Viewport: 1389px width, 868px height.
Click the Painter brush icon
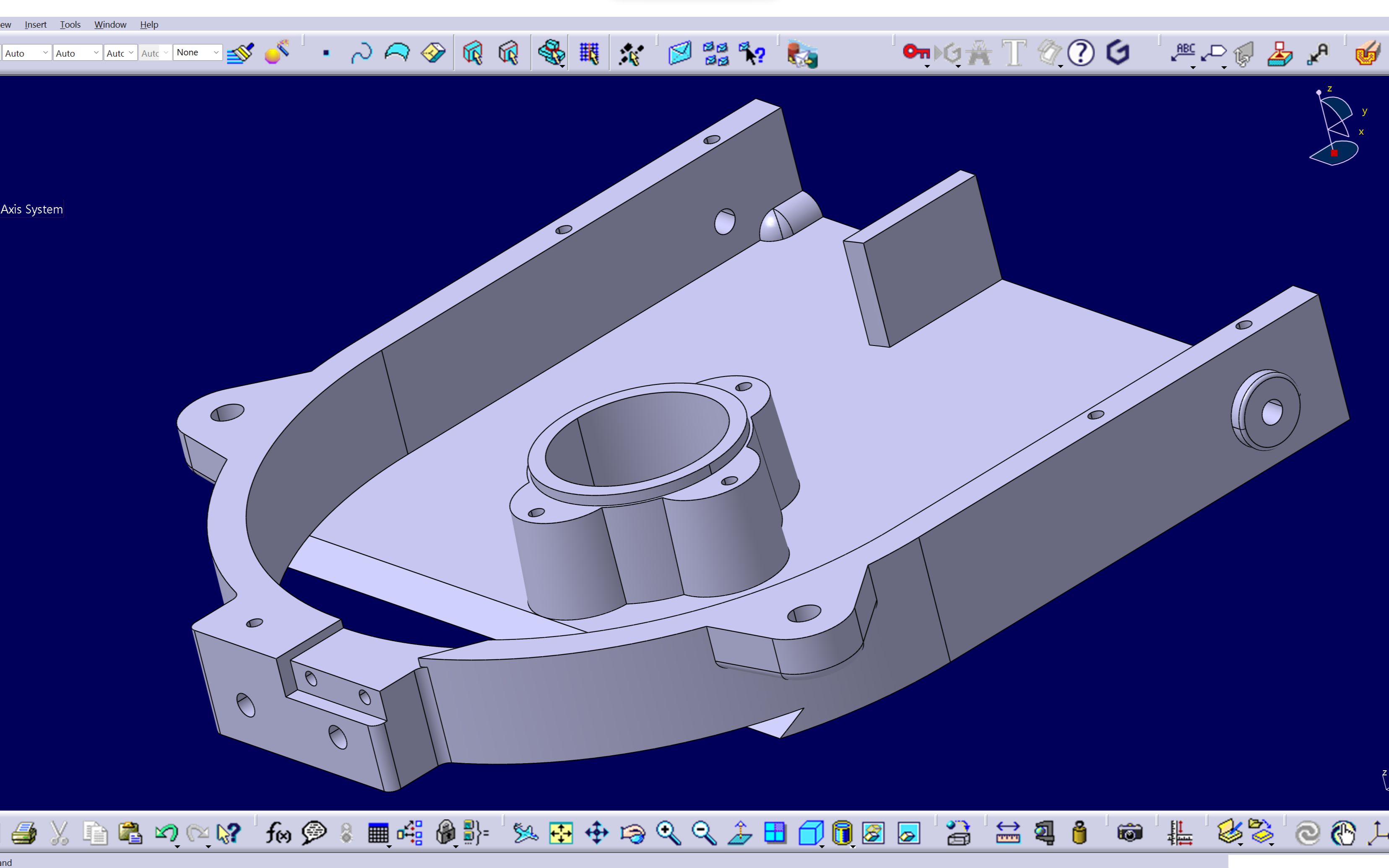pos(240,53)
